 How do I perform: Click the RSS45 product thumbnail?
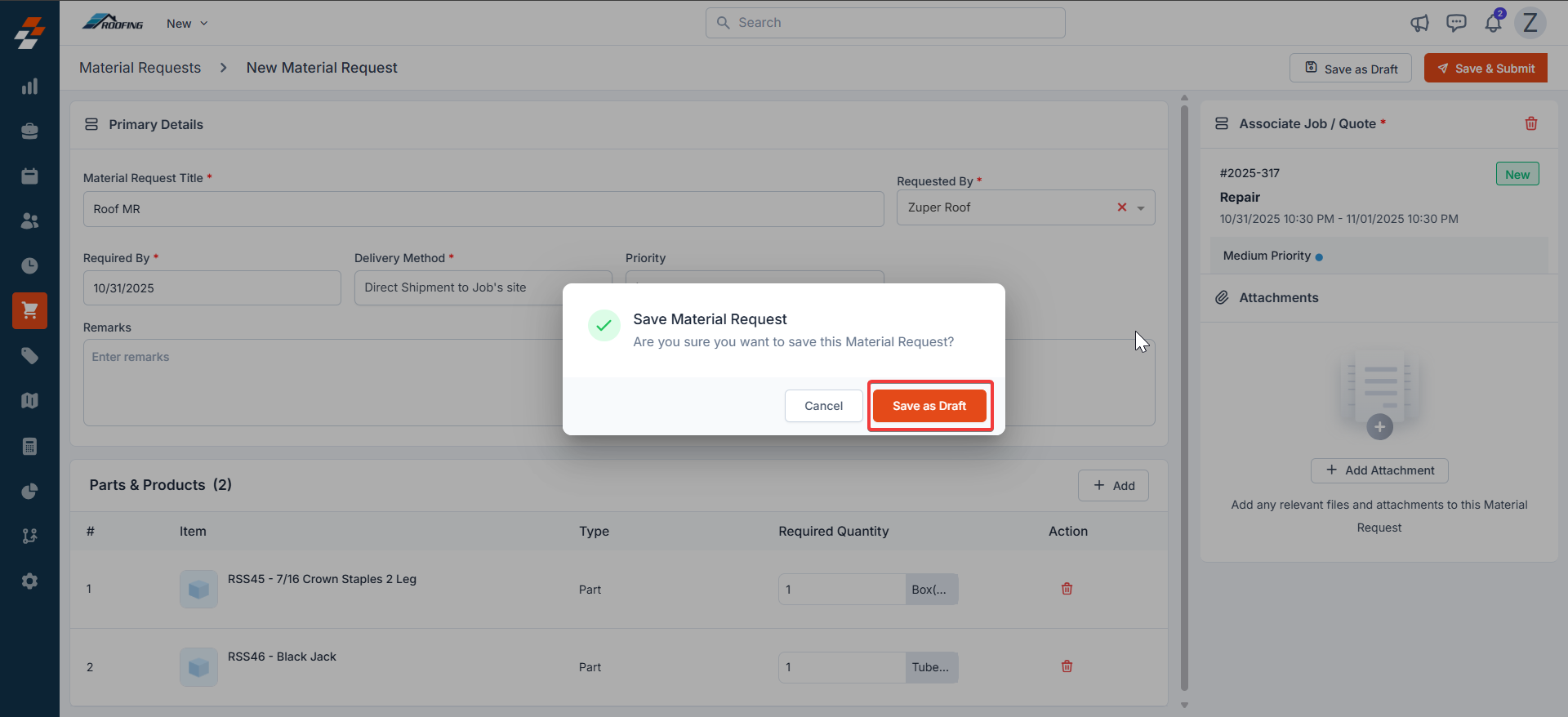point(198,589)
